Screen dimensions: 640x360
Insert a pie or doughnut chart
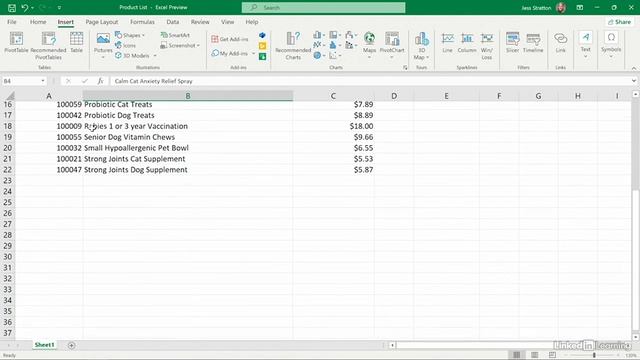click(319, 55)
